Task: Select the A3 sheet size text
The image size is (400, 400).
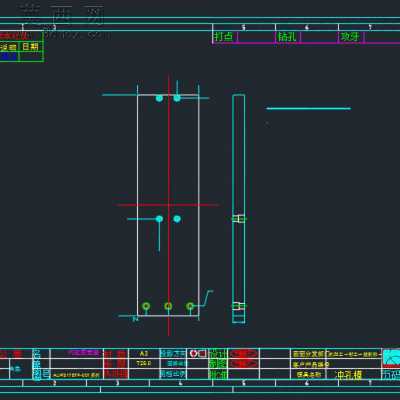Action: point(144,354)
